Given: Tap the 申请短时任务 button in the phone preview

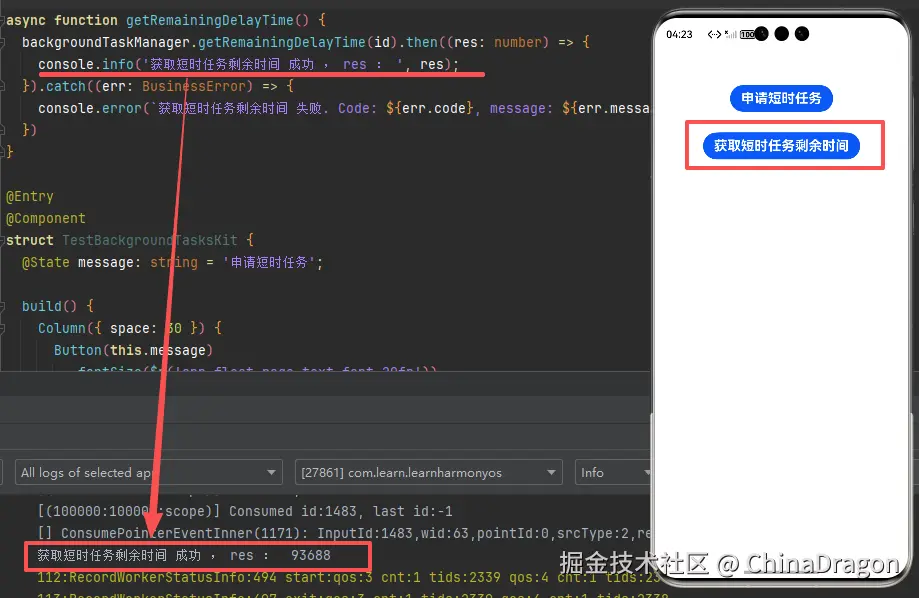Looking at the screenshot, I should (781, 98).
